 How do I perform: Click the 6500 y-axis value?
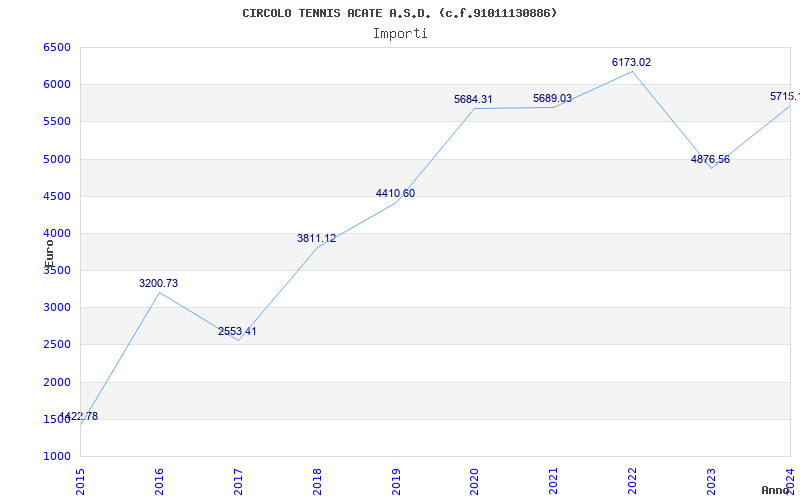[x=57, y=47]
